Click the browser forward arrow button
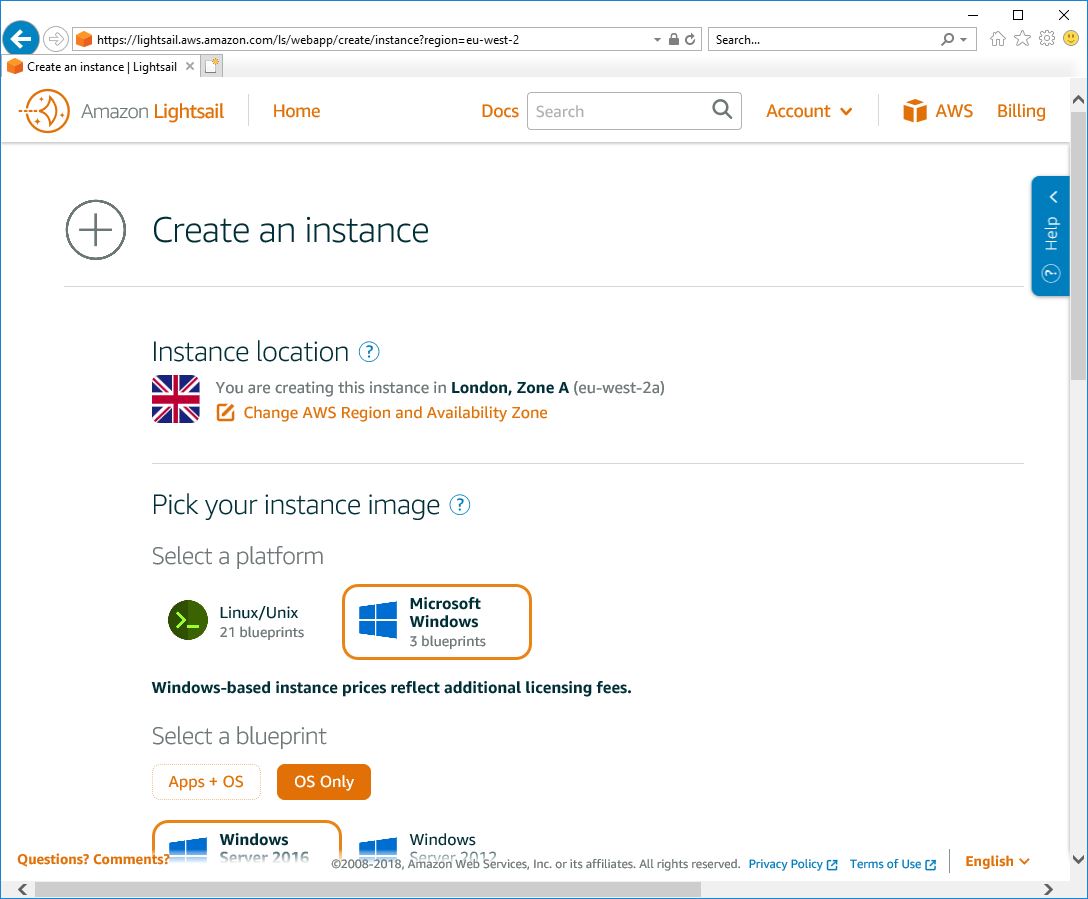Viewport: 1088px width, 899px height. (56, 39)
